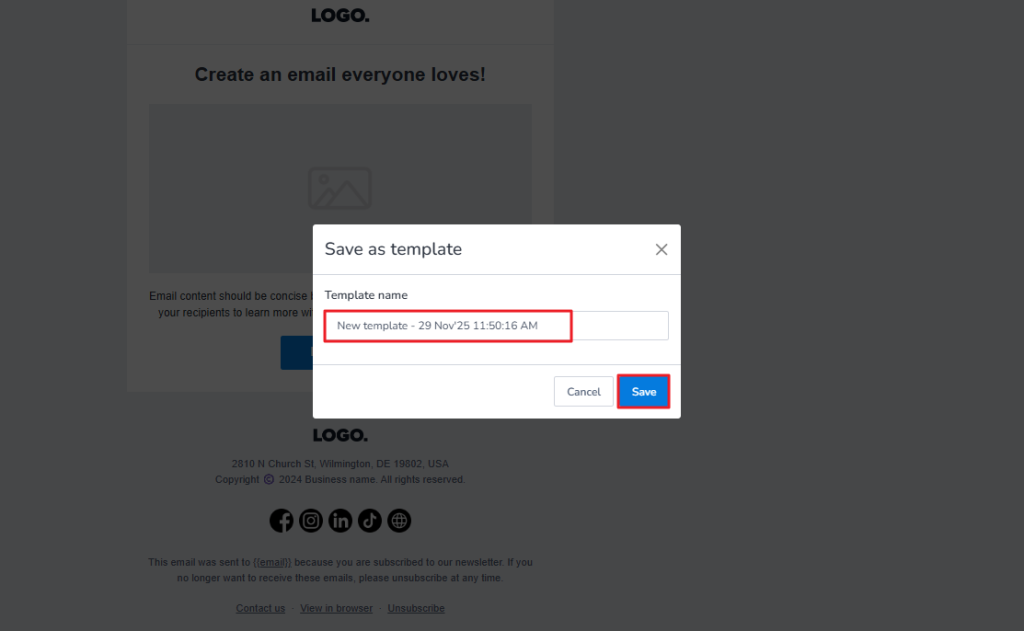Click the business address text in the footer
The width and height of the screenshot is (1024, 631).
click(340, 463)
